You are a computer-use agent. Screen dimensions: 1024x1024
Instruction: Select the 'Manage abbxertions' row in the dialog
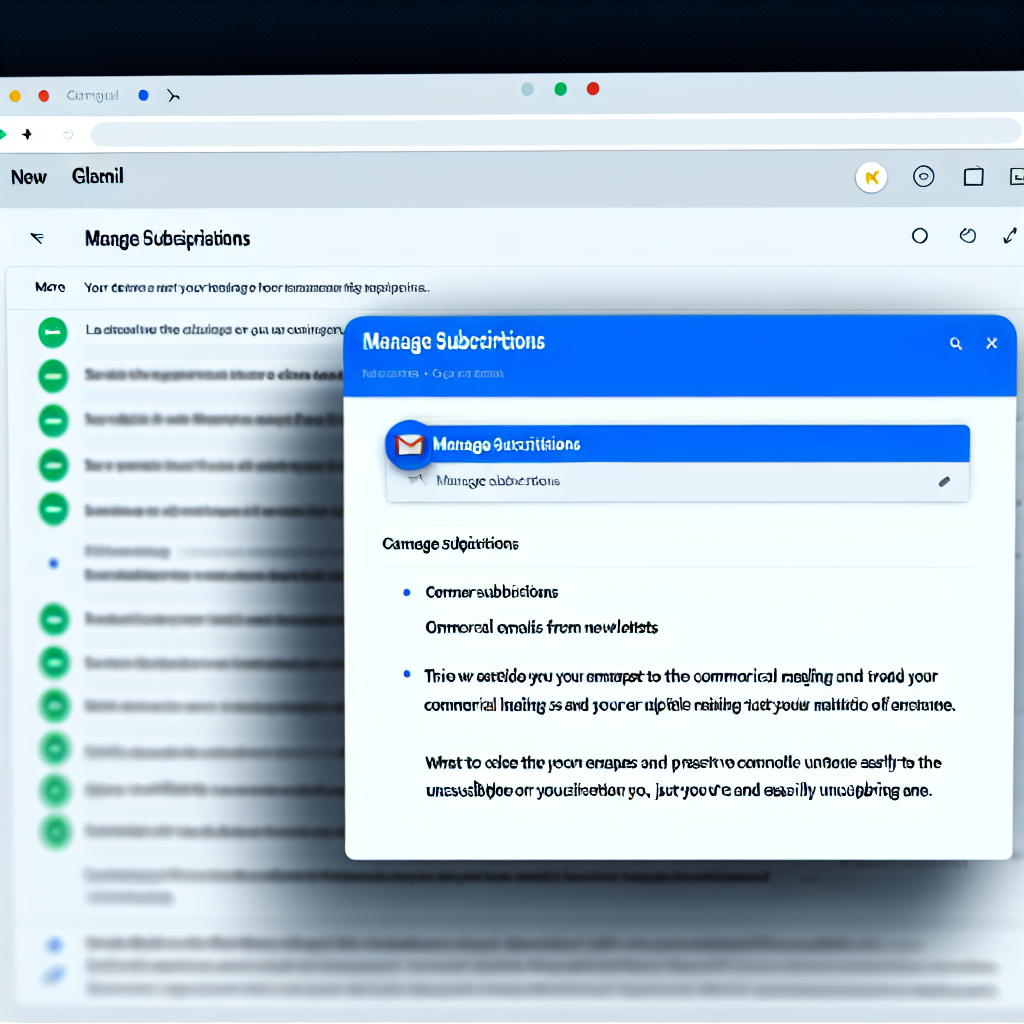(x=678, y=481)
